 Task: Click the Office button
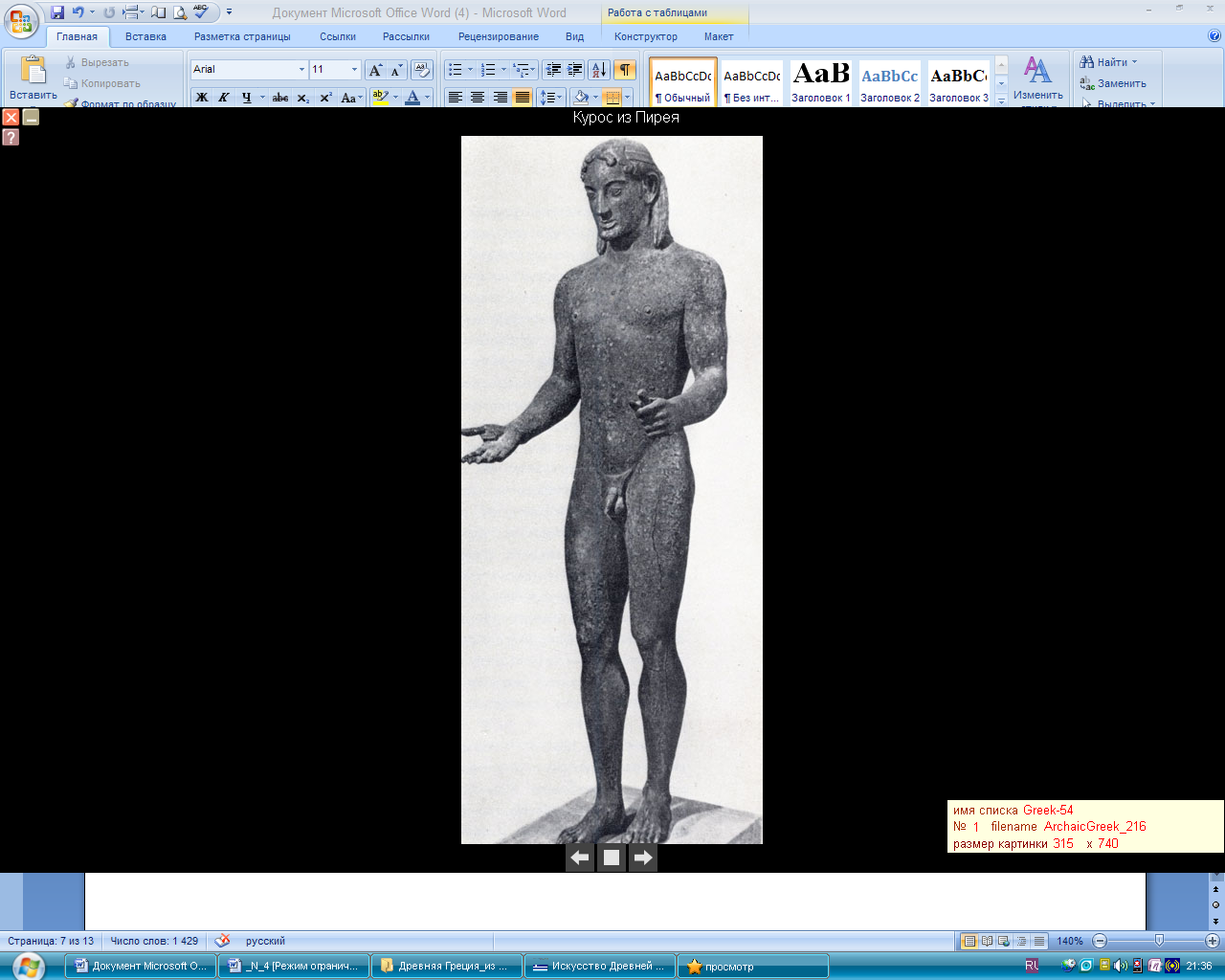point(21,21)
